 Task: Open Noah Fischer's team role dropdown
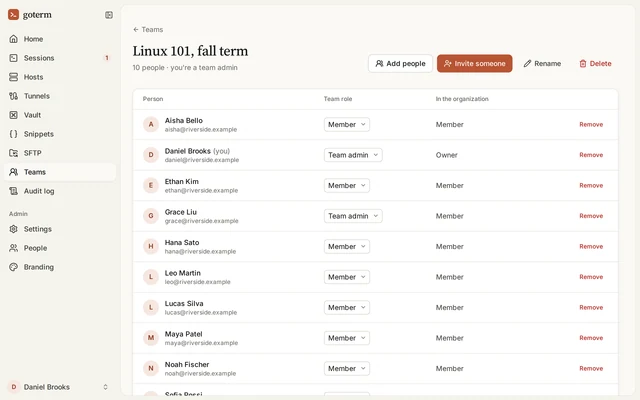pos(347,368)
